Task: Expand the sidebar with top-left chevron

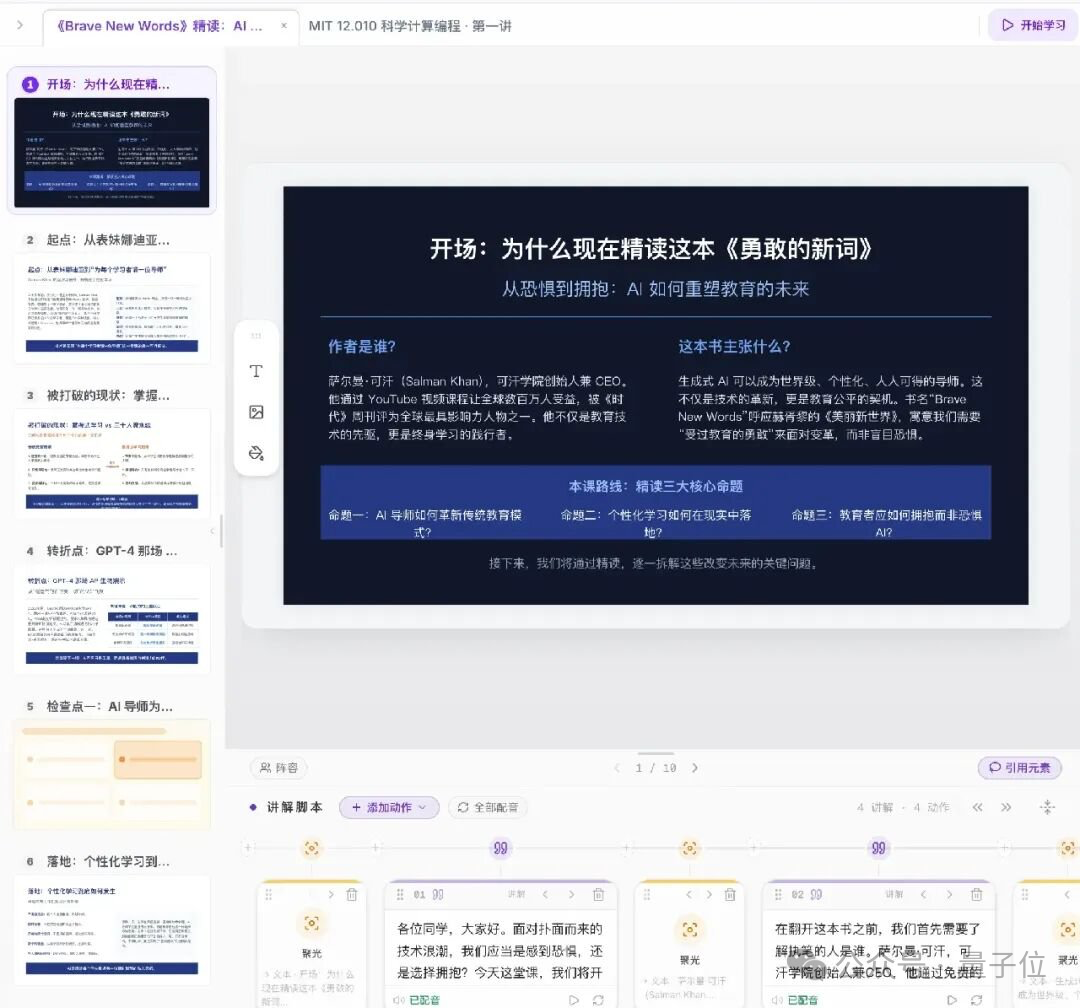Action: coord(20,25)
